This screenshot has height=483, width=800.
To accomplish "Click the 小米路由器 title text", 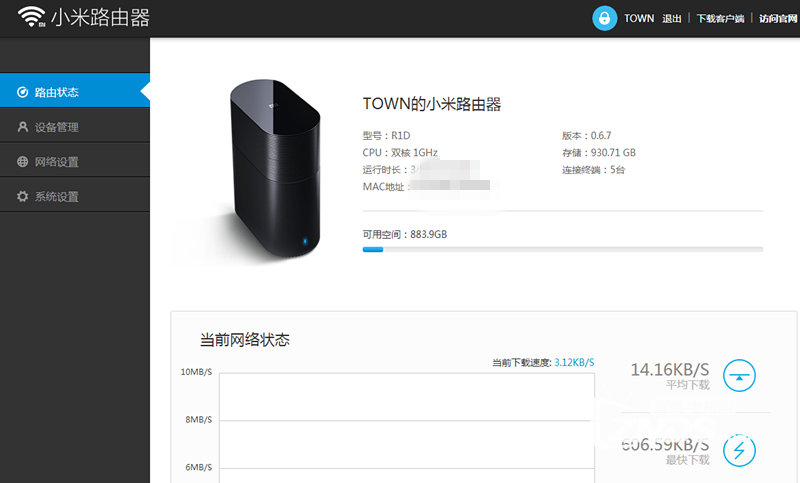I will pos(100,18).
